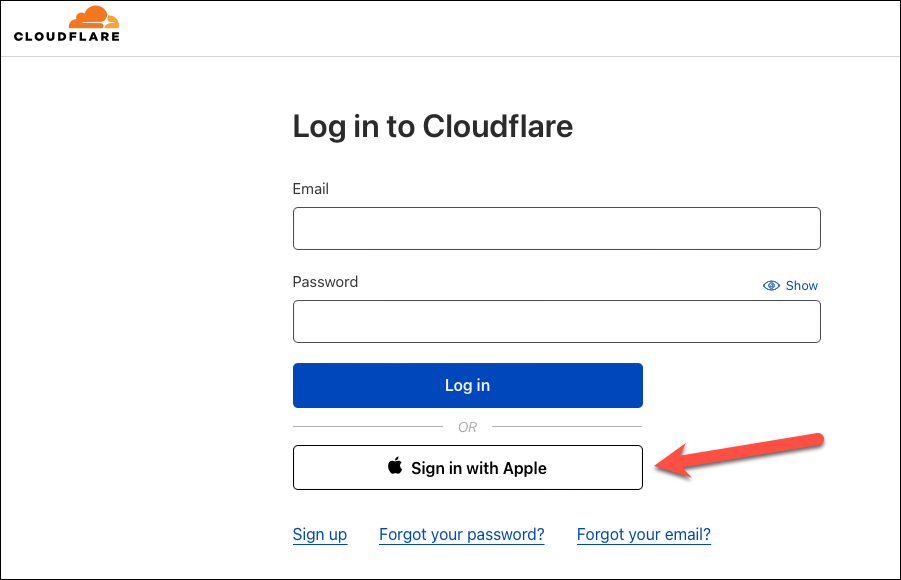Click the Log in to Cloudflare heading
Image resolution: width=901 pixels, height=580 pixels.
(x=433, y=127)
